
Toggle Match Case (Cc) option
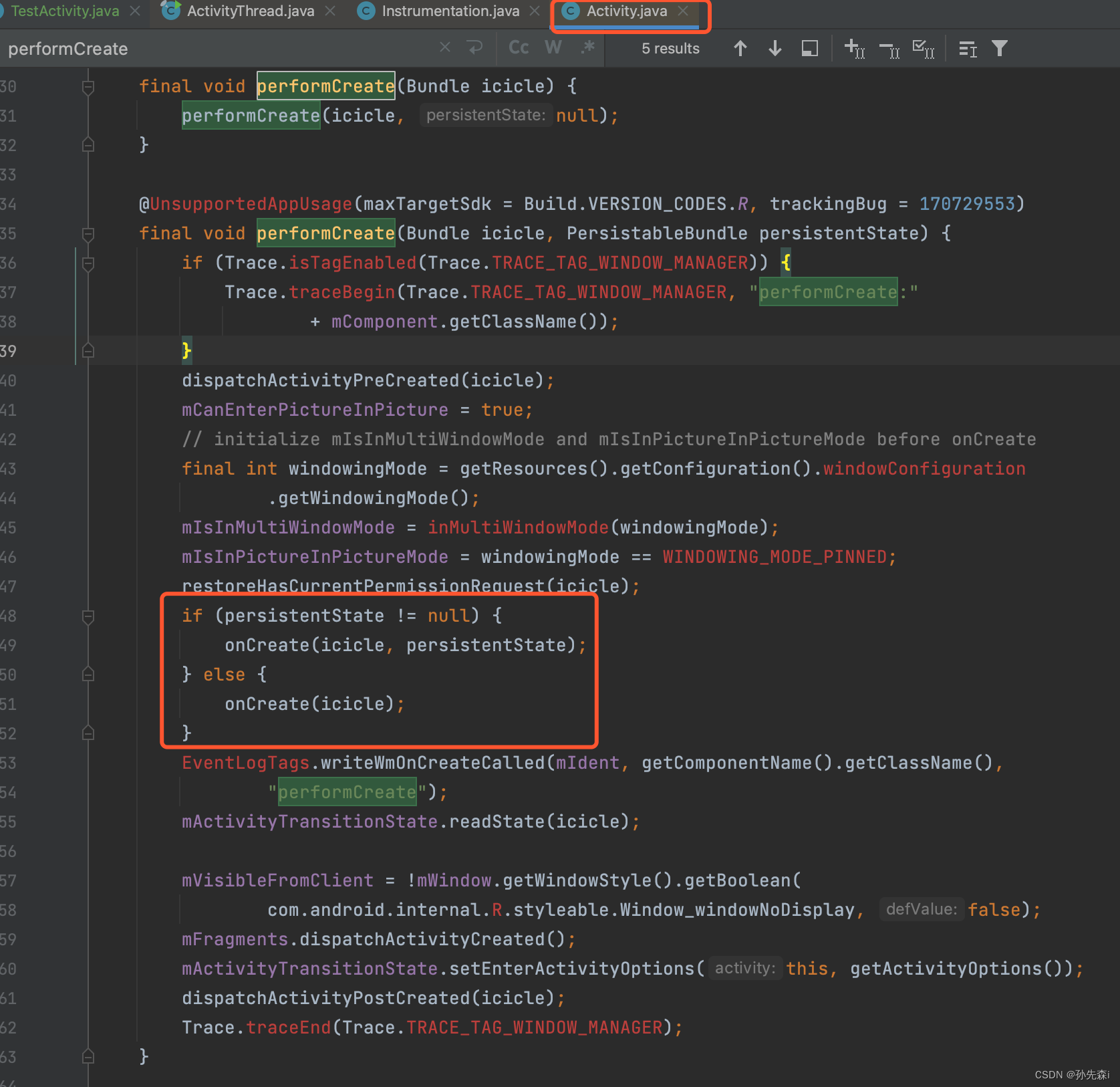(x=519, y=48)
